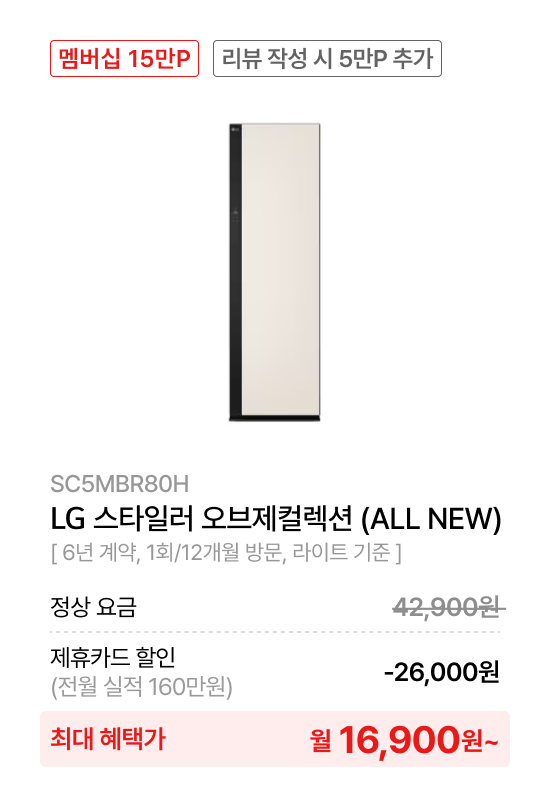Click the 월 16,900원~ monthly price
The height and width of the screenshot is (807, 550).
[x=404, y=740]
